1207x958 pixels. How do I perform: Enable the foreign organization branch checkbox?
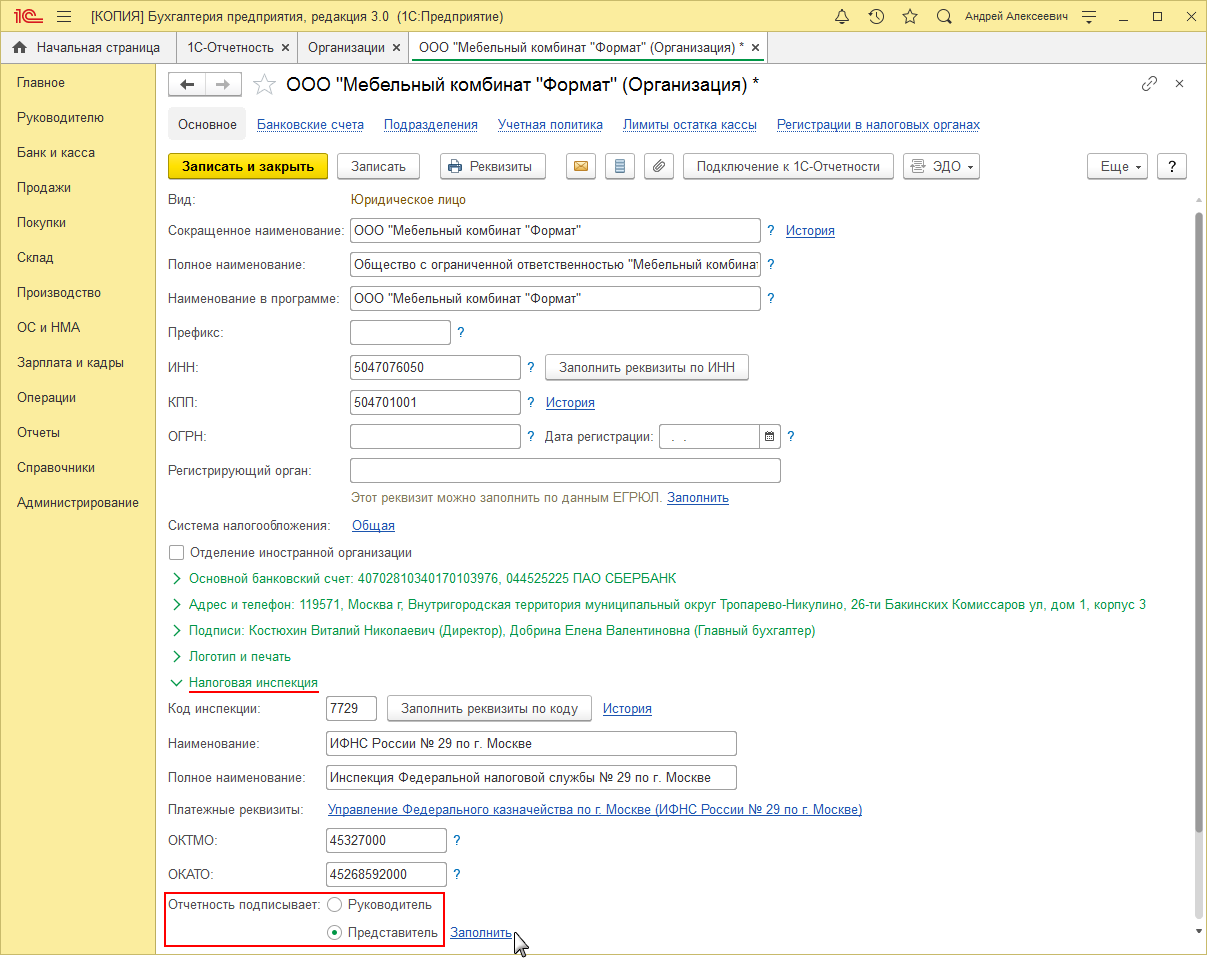click(x=177, y=552)
